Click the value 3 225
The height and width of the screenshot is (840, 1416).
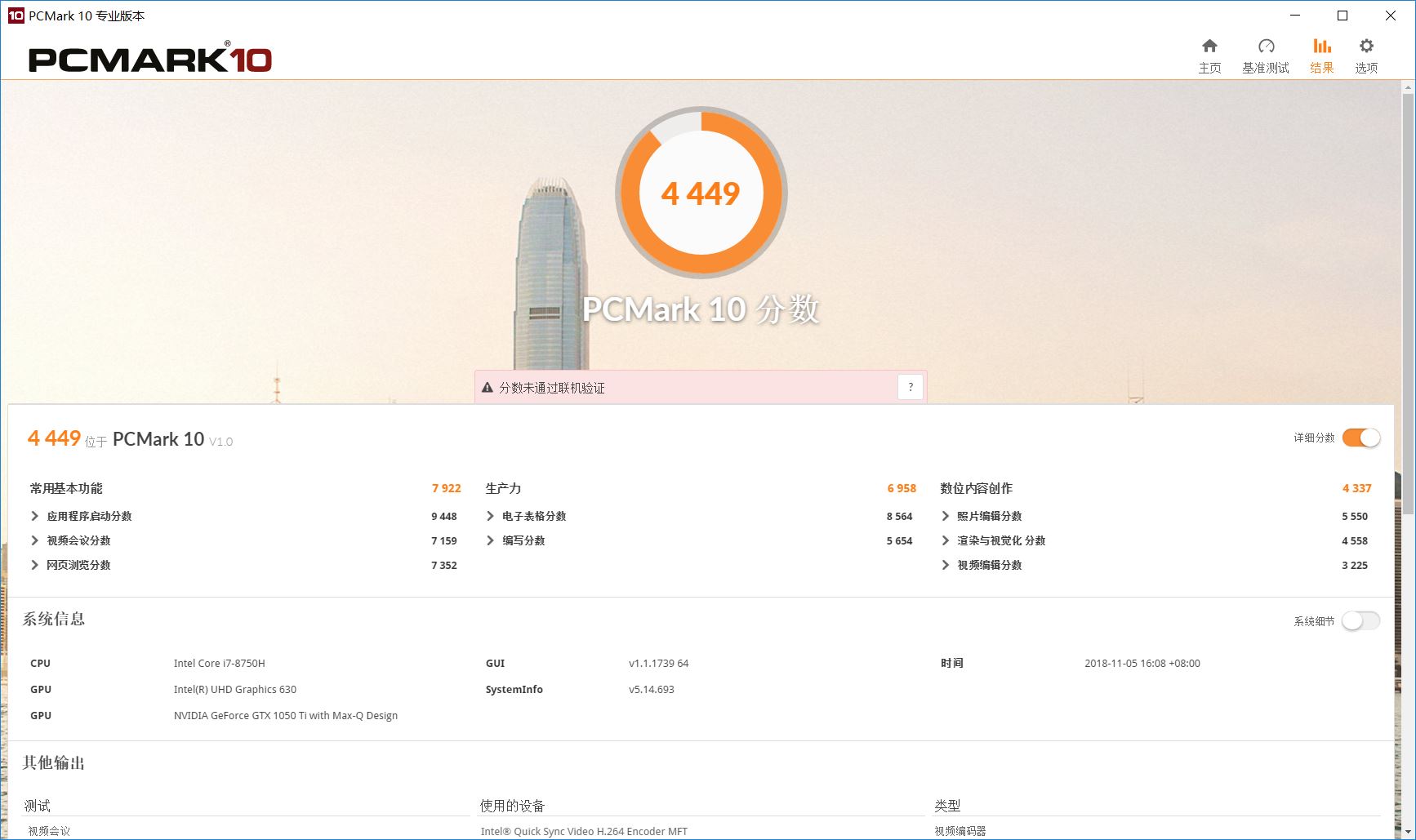(1355, 565)
